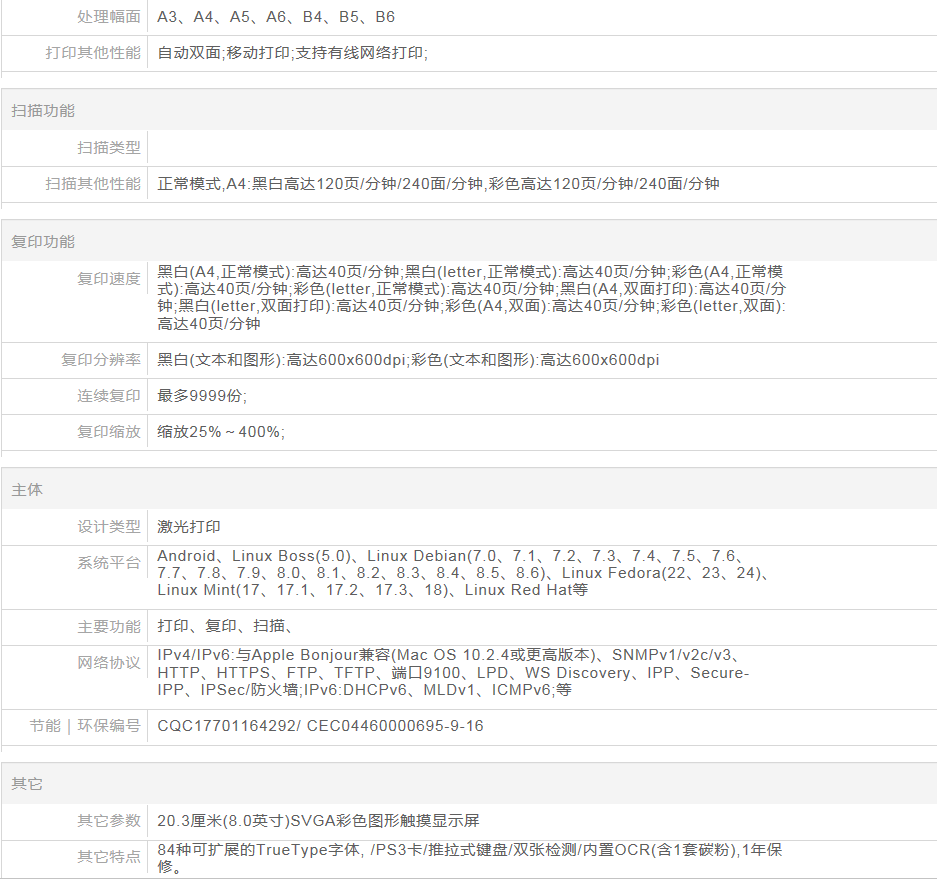Click the 缩放25%～400% value text
Screen dimensions: 937x881
[220, 432]
